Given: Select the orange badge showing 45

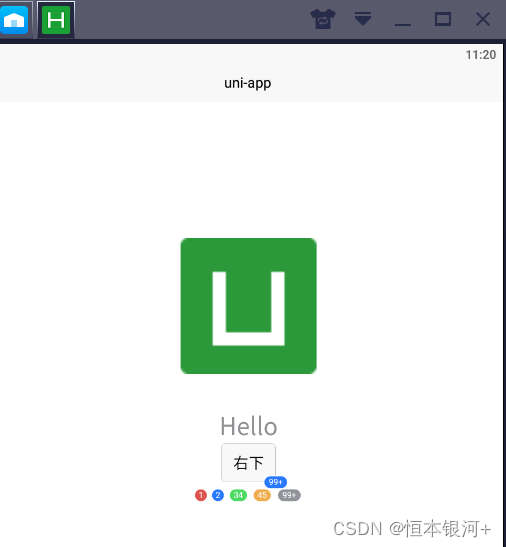Looking at the screenshot, I should (262, 495).
